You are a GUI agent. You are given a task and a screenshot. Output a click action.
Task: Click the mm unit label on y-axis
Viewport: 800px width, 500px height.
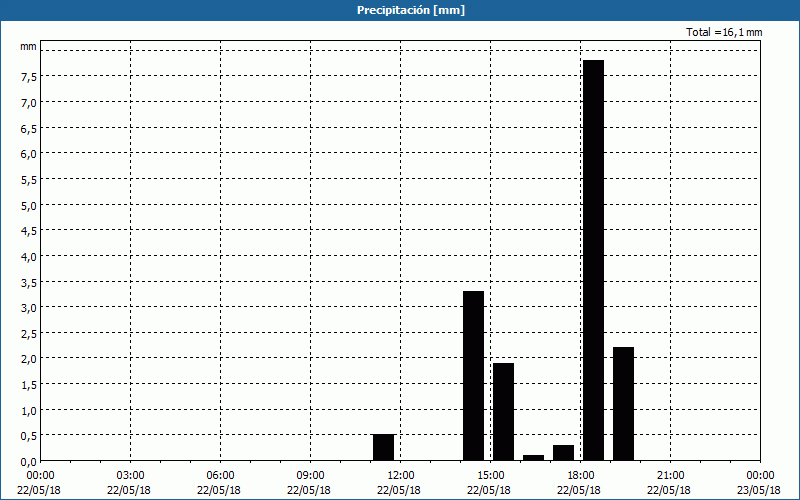coord(29,46)
